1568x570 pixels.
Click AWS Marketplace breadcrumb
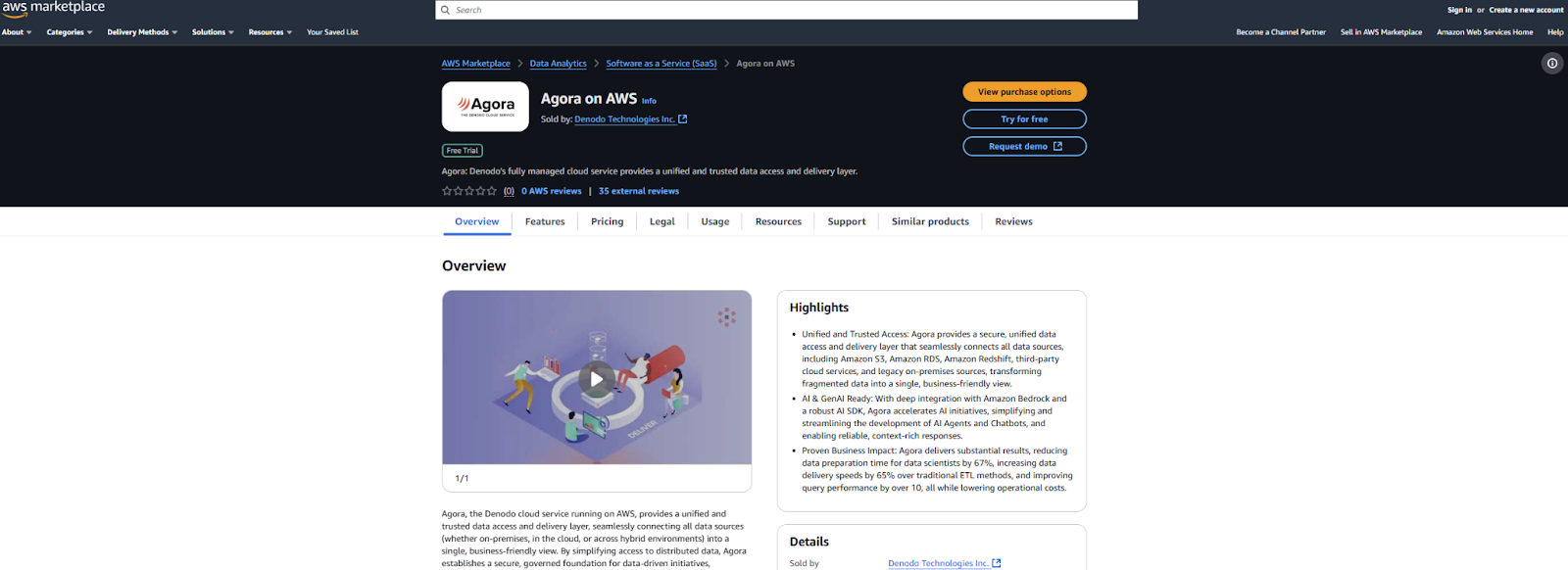(475, 64)
